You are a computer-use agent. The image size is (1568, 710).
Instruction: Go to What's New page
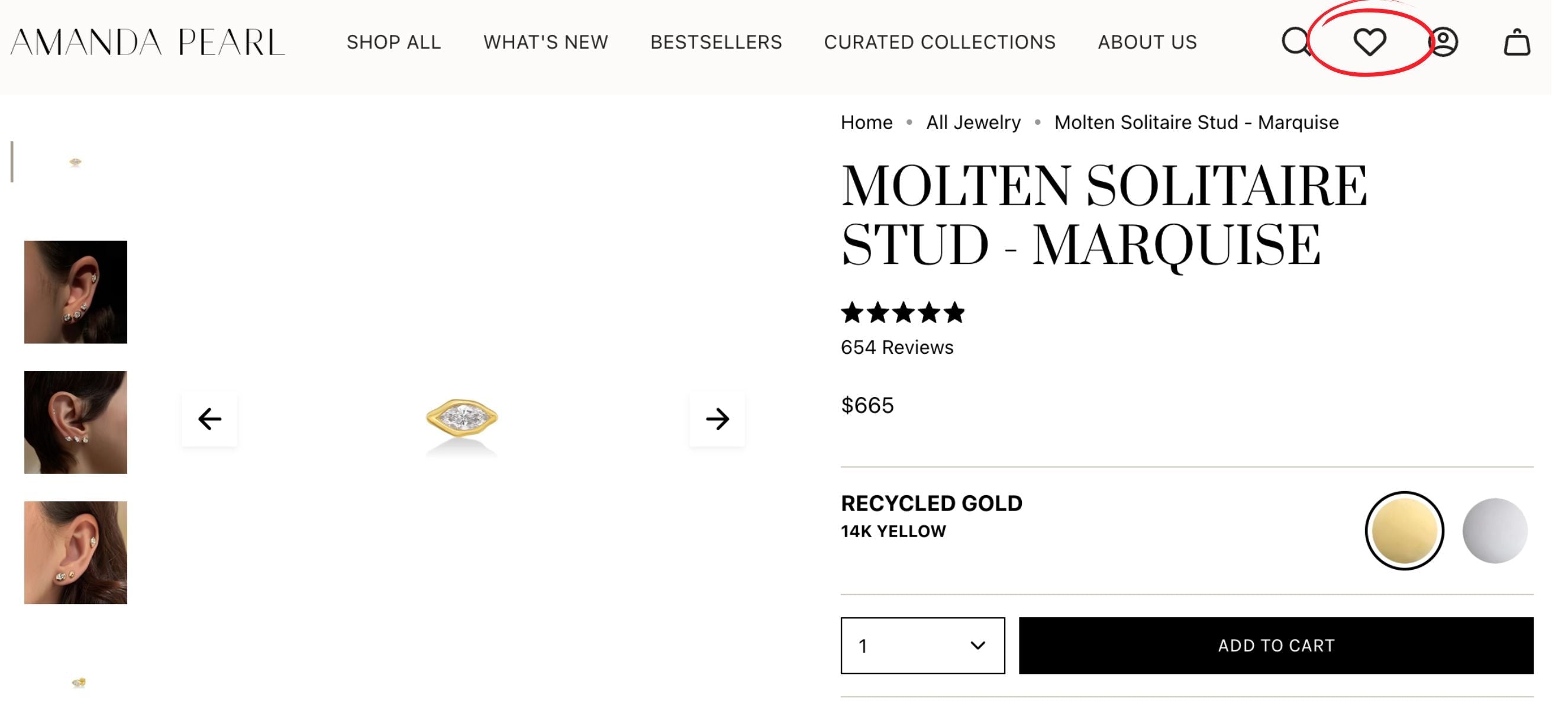point(546,42)
